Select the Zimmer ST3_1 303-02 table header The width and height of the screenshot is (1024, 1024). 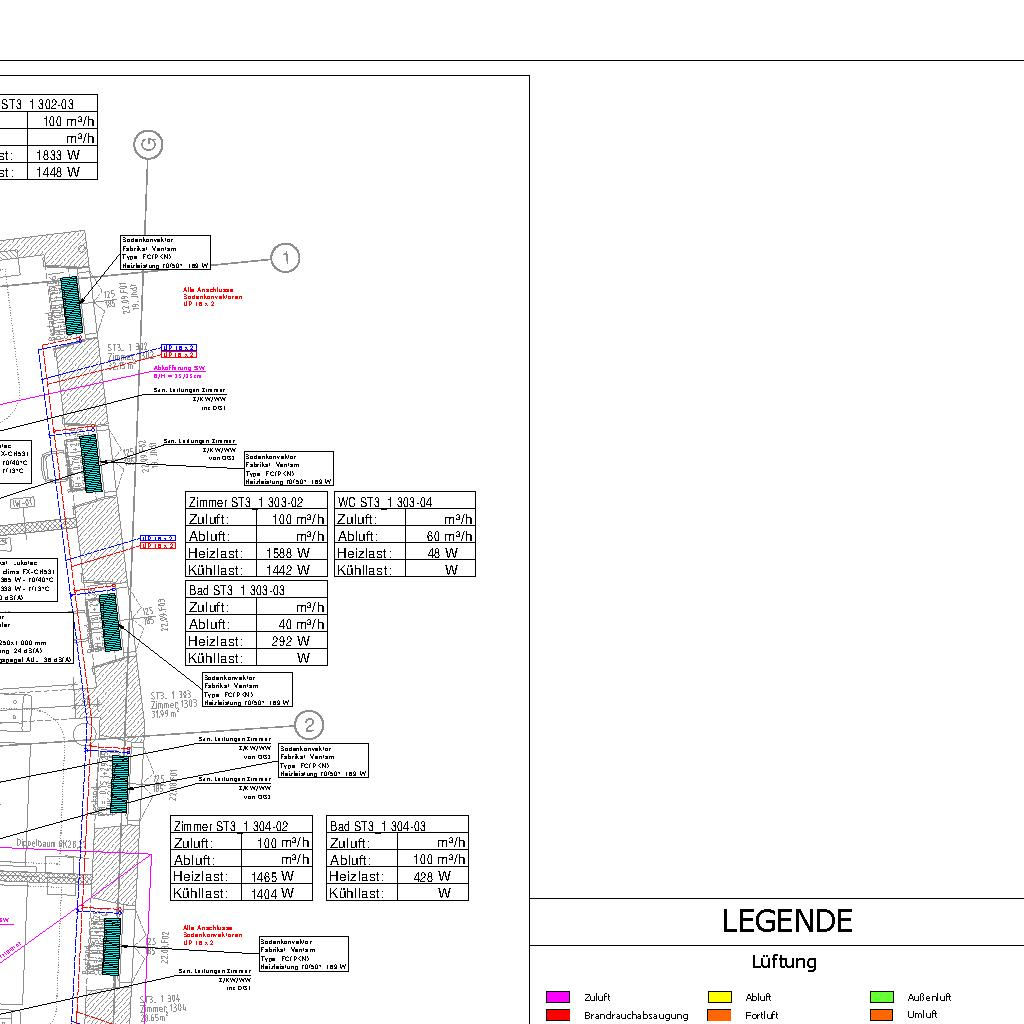coord(257,502)
